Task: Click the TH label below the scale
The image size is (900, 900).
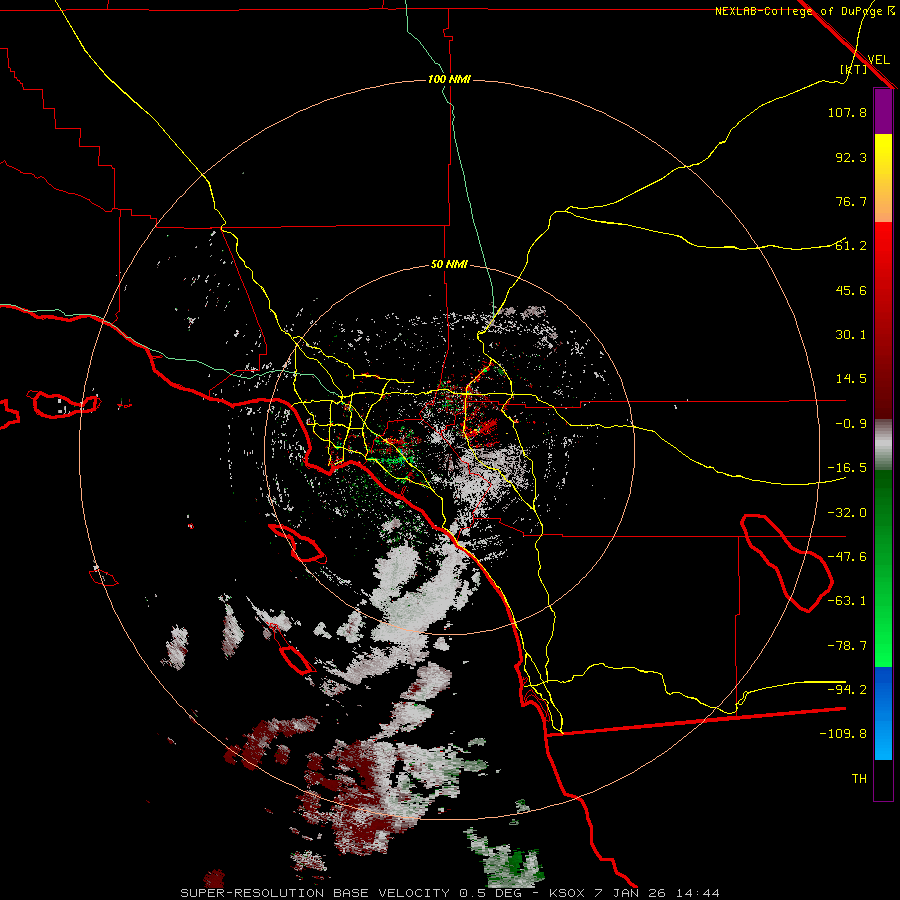Action: point(859,779)
